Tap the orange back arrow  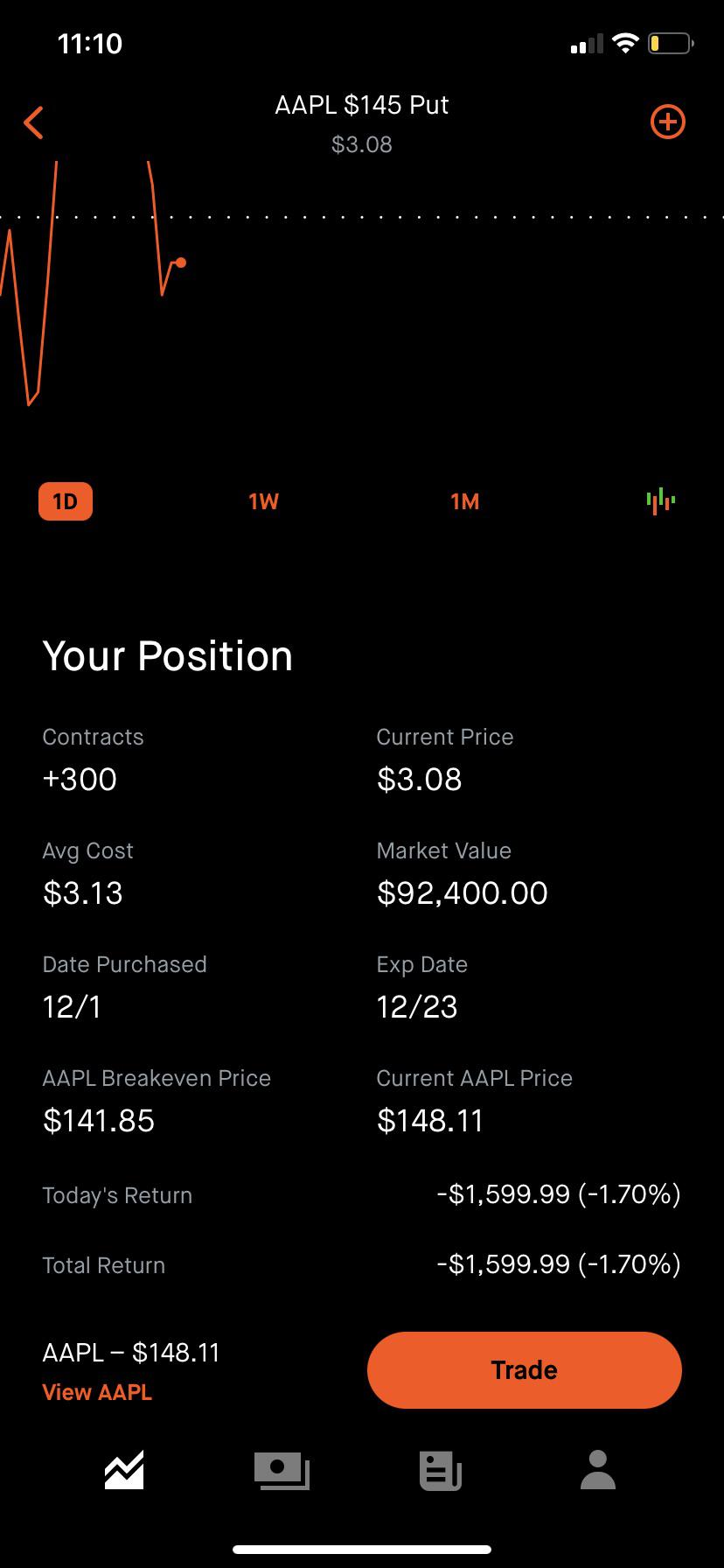[x=34, y=122]
